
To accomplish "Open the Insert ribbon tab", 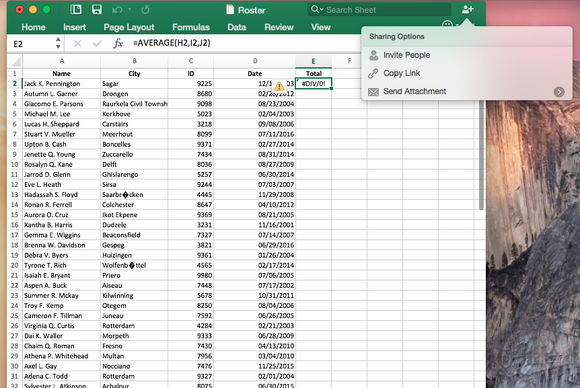I will (x=74, y=27).
